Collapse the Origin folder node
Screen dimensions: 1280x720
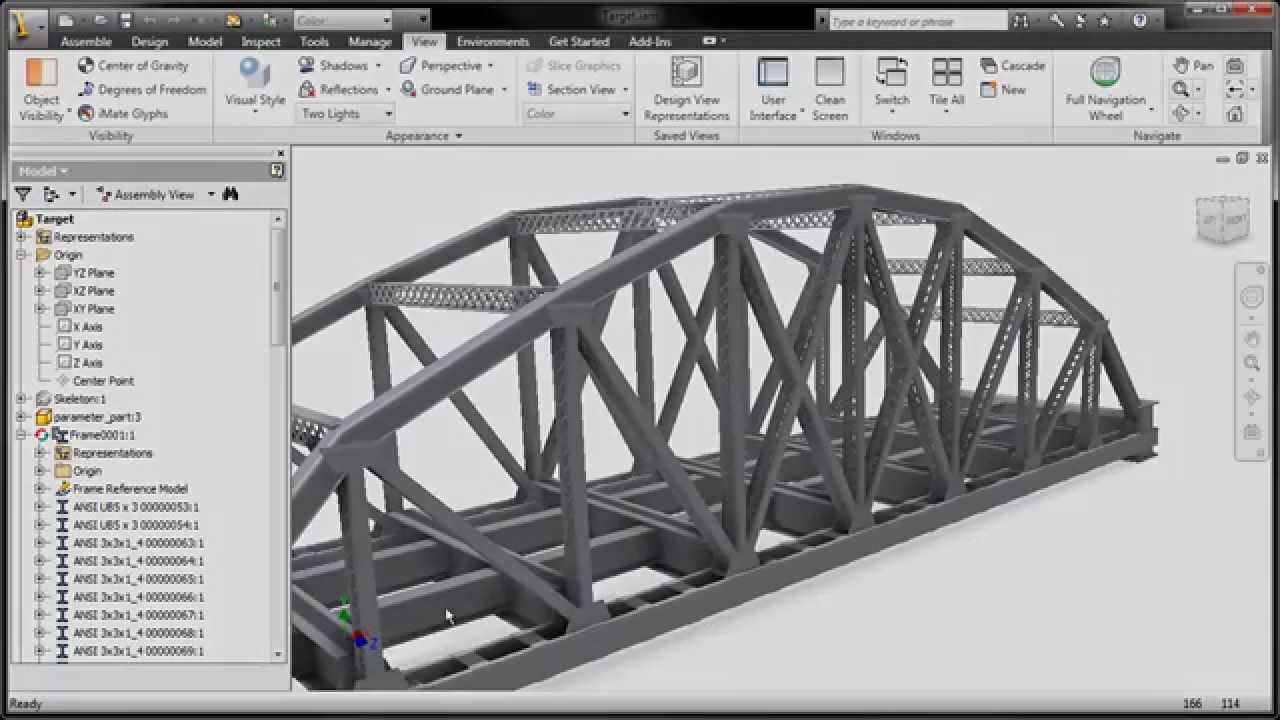click(21, 255)
